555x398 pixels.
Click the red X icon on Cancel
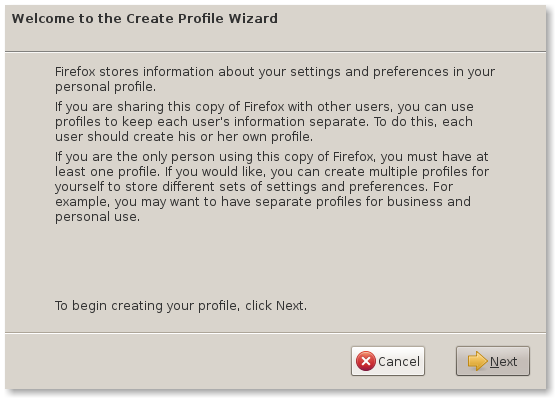(x=366, y=361)
